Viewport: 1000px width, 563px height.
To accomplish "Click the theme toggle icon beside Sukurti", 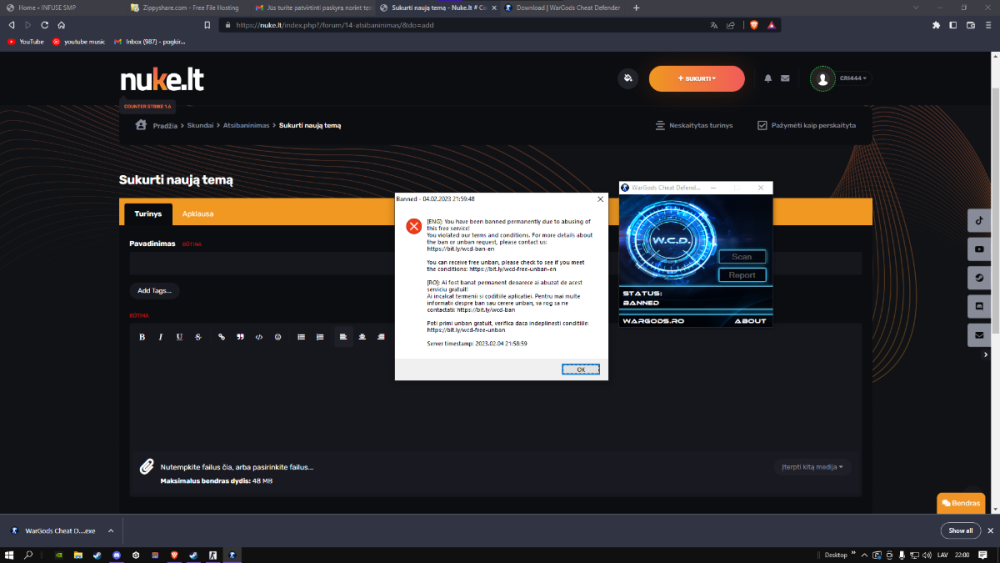I will [x=628, y=78].
